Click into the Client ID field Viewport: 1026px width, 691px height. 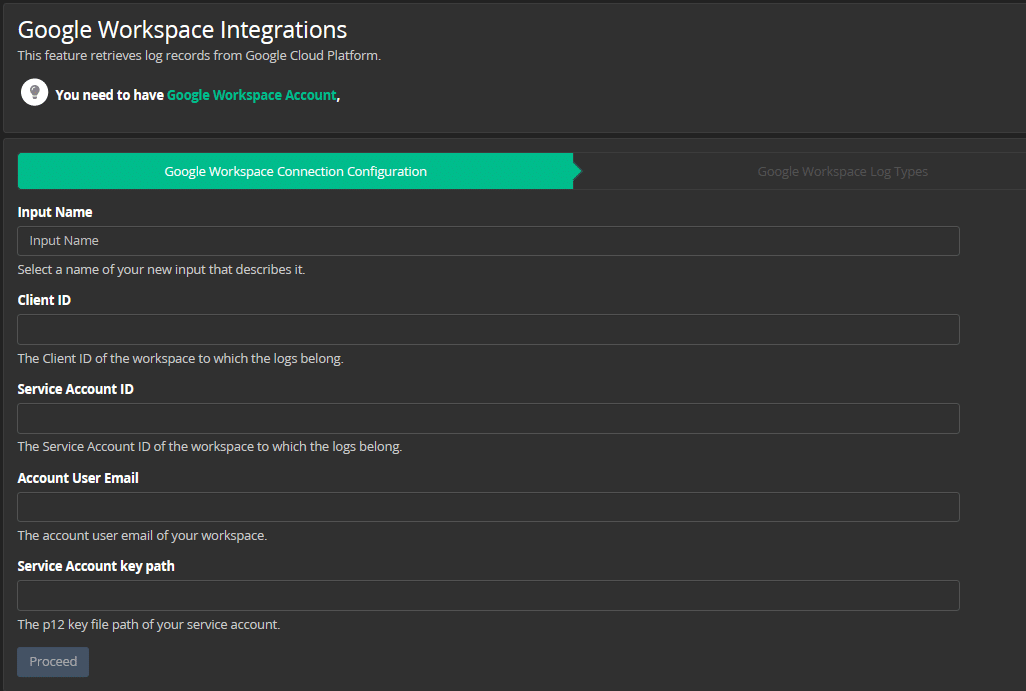pyautogui.click(x=488, y=330)
